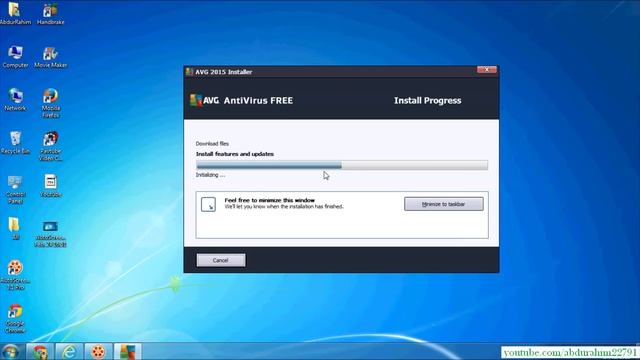Click the AVG icon in the installer title bar
Image resolution: width=640 pixels, height=360 pixels.
tap(189, 72)
